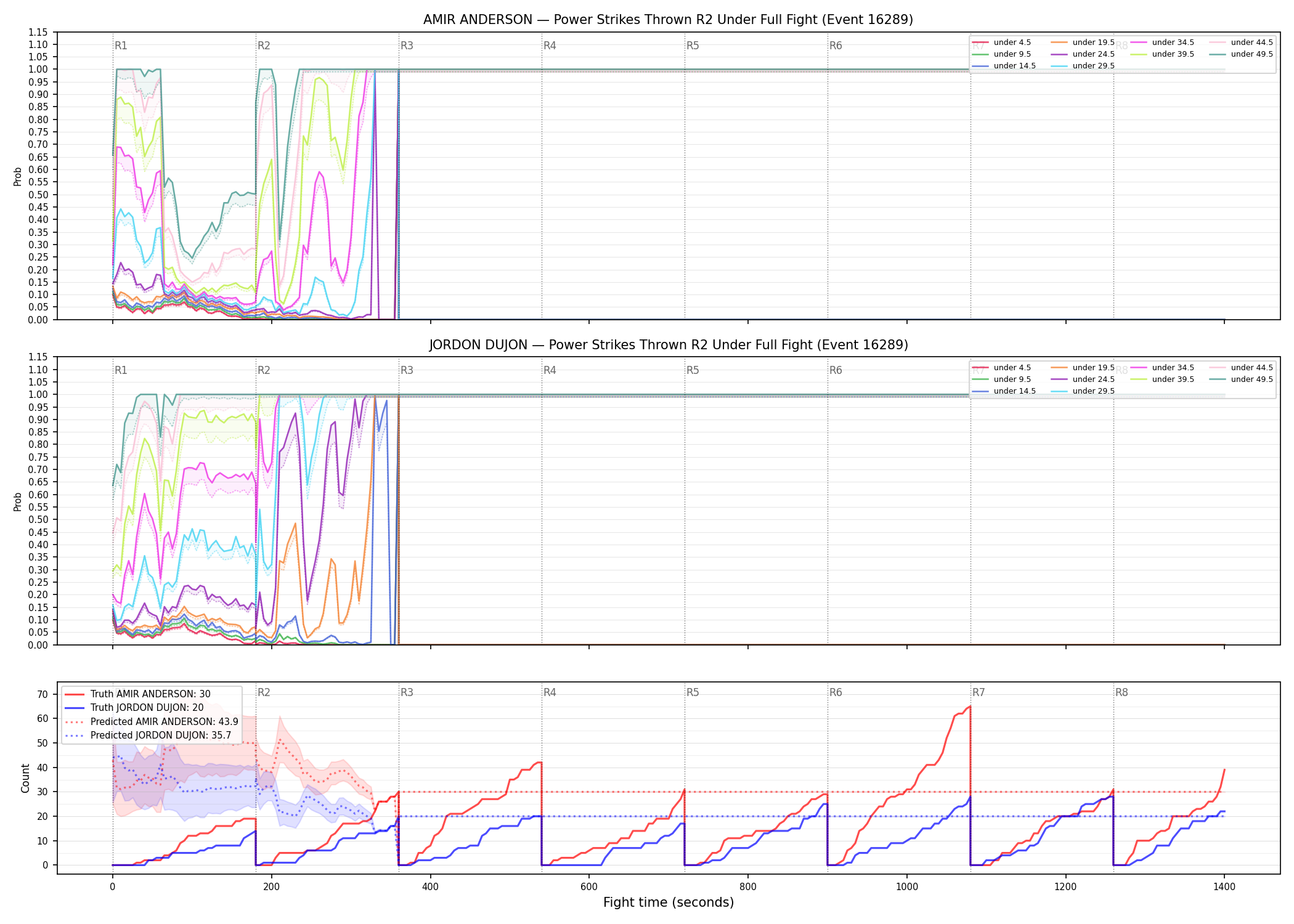This screenshot has width=1294, height=924.
Task: Click the R6 round label in the Count chart
Action: point(836,692)
